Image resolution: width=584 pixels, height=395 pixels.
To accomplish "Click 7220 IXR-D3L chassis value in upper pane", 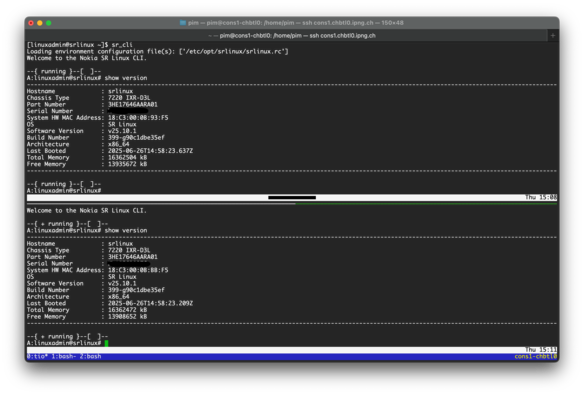I will [x=129, y=98].
